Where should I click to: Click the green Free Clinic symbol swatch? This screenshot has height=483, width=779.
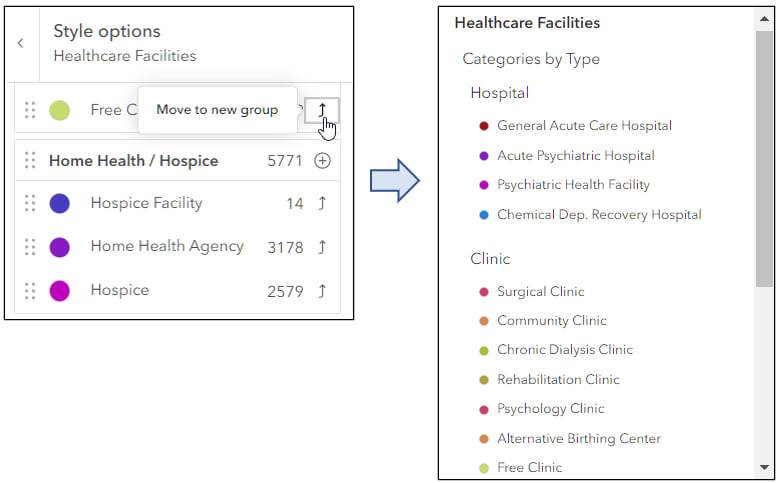pyautogui.click(x=60, y=110)
